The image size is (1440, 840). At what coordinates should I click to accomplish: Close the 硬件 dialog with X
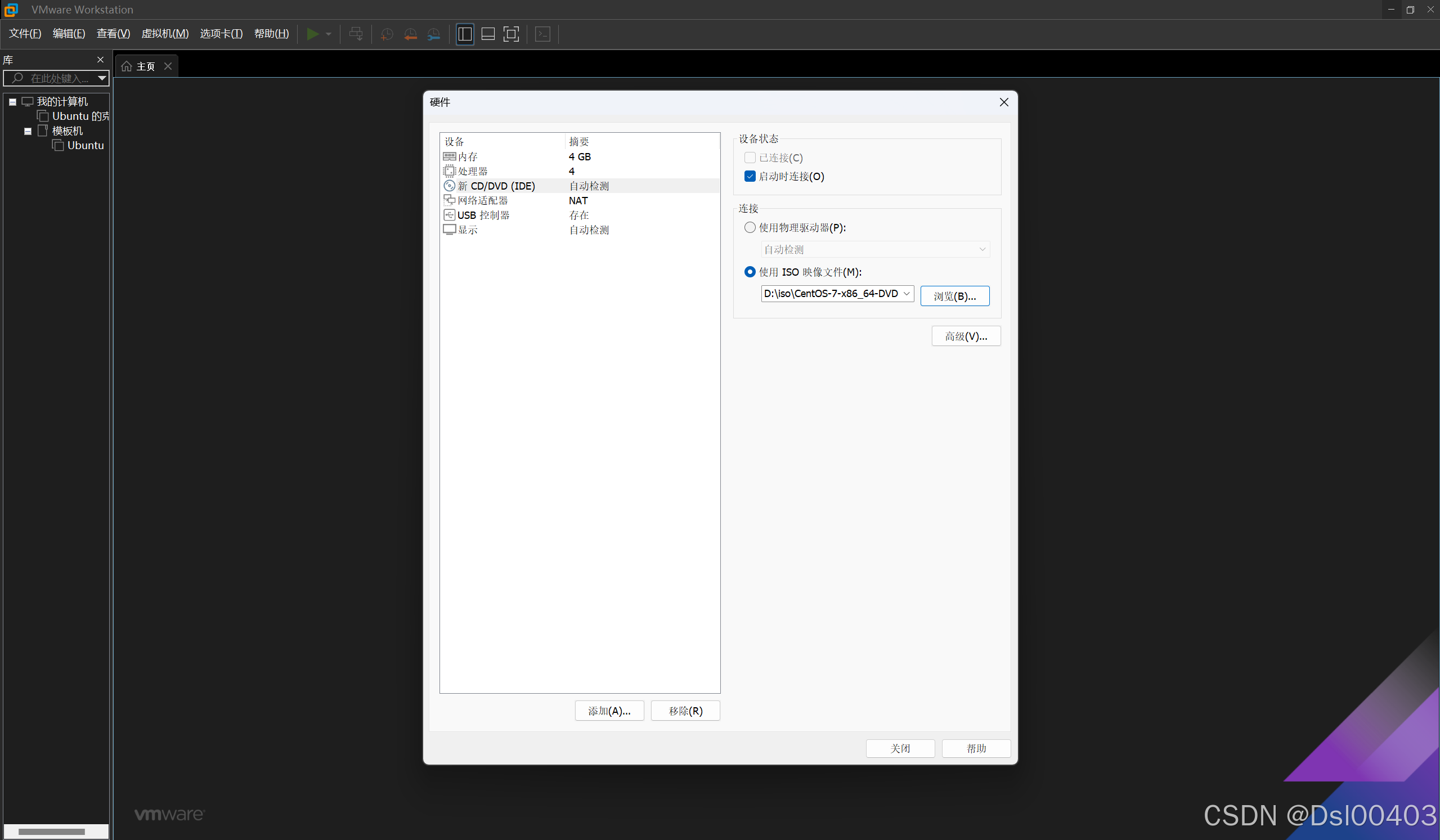click(x=1004, y=102)
